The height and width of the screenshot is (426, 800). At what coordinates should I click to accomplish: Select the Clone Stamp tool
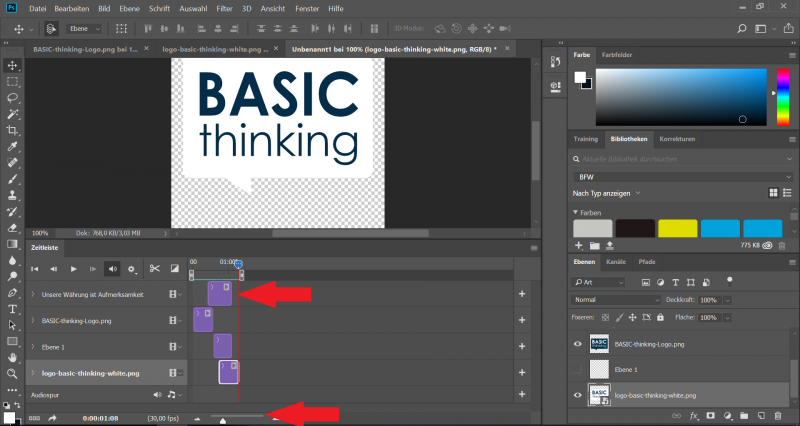[12, 195]
